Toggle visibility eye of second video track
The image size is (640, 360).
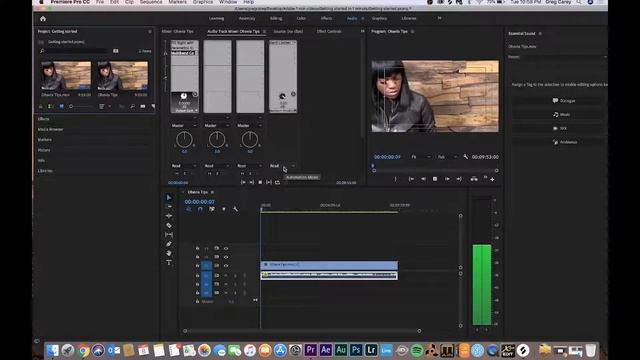(226, 257)
